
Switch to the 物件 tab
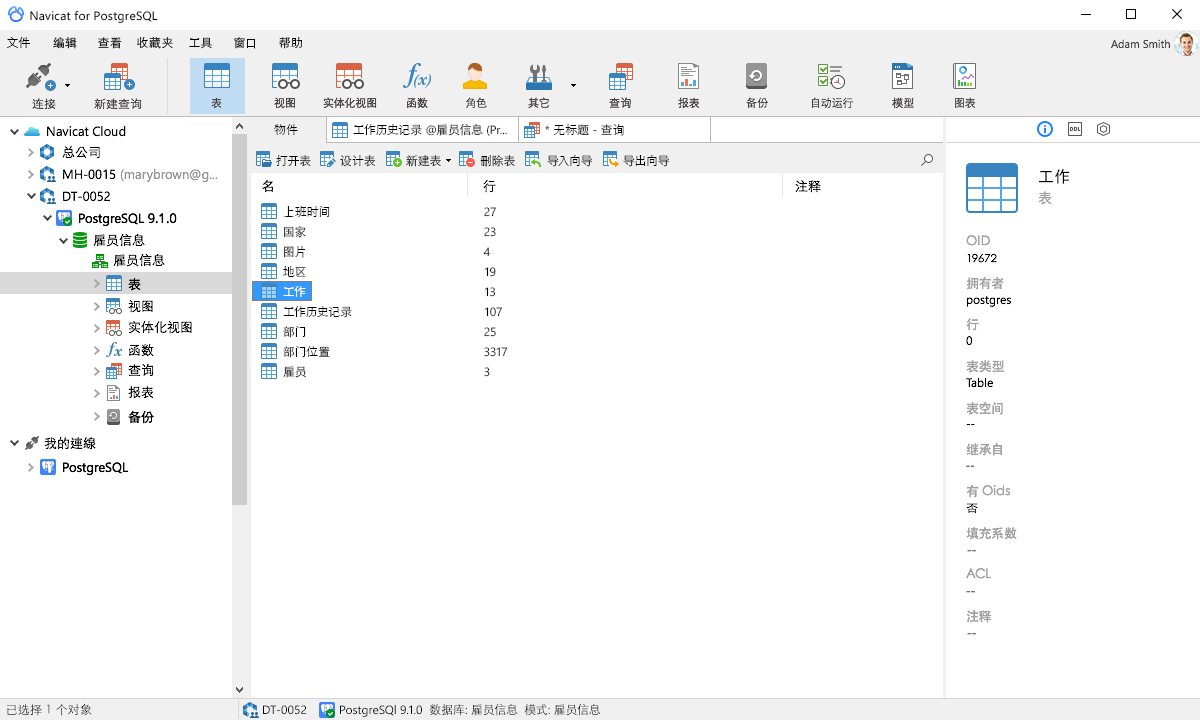click(286, 130)
